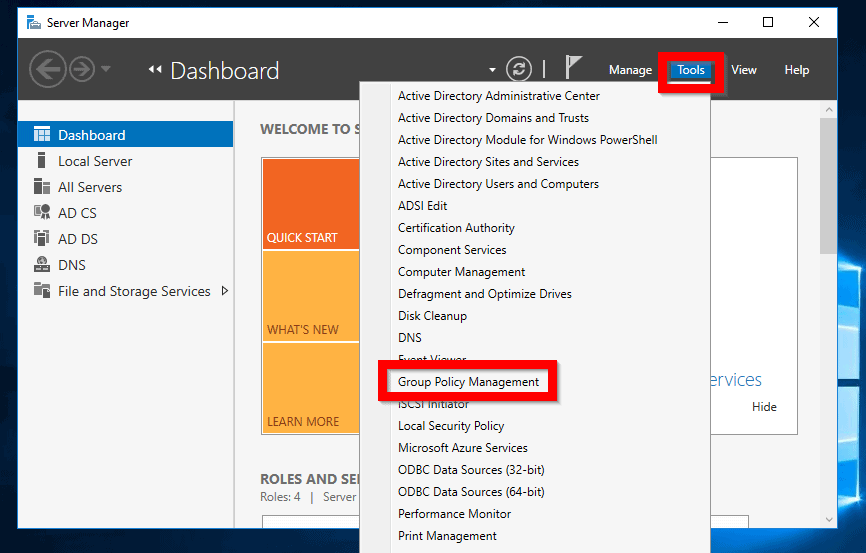866x553 pixels.
Task: Open Active Directory Users and Computers
Action: (x=498, y=184)
